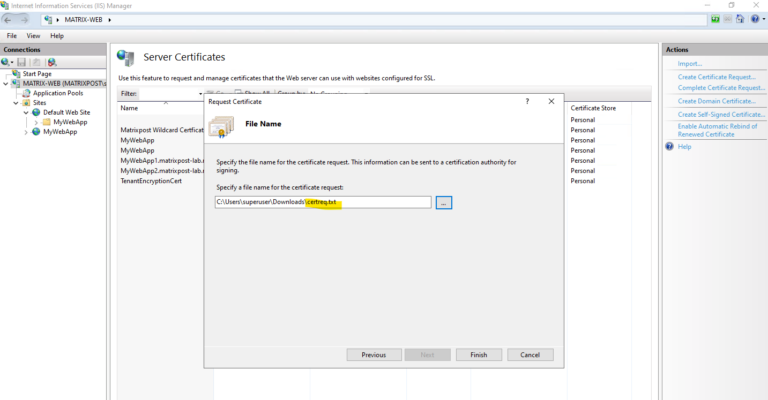Screen dimensions: 768x400
Task: Collapse the Sites node
Action: coord(16,103)
